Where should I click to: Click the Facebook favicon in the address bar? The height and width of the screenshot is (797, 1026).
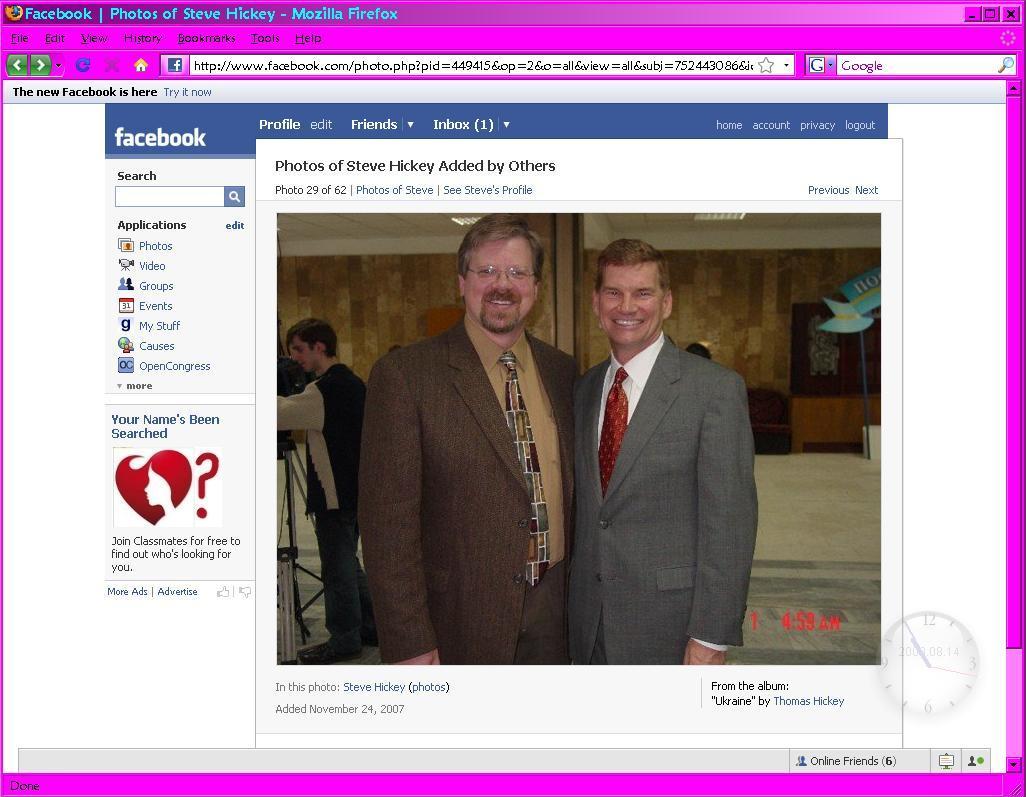coord(175,65)
